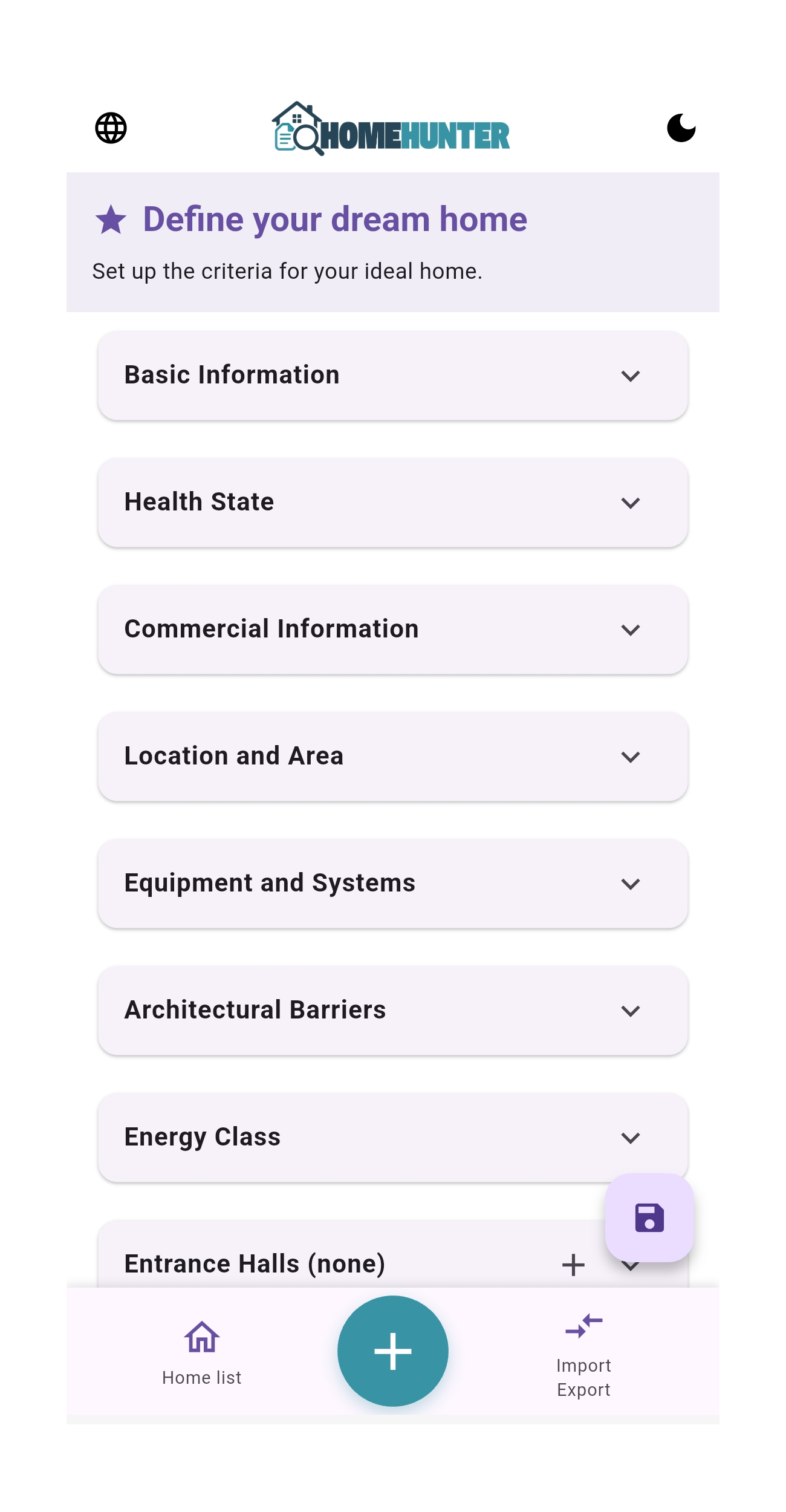Click the star icon beside the title
Image resolution: width=786 pixels, height=1512 pixels.
pyautogui.click(x=111, y=220)
